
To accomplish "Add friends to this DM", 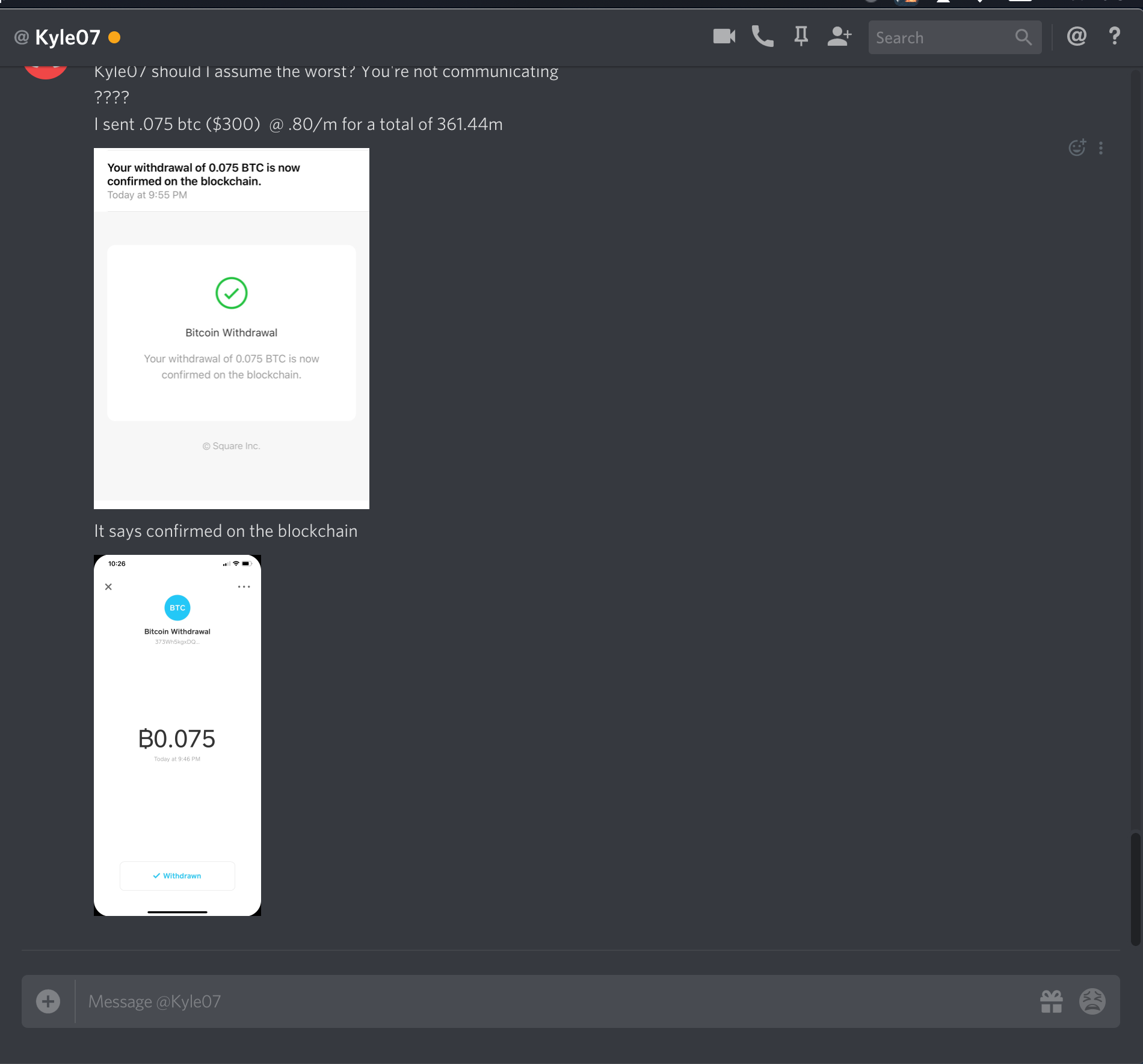I will point(839,37).
